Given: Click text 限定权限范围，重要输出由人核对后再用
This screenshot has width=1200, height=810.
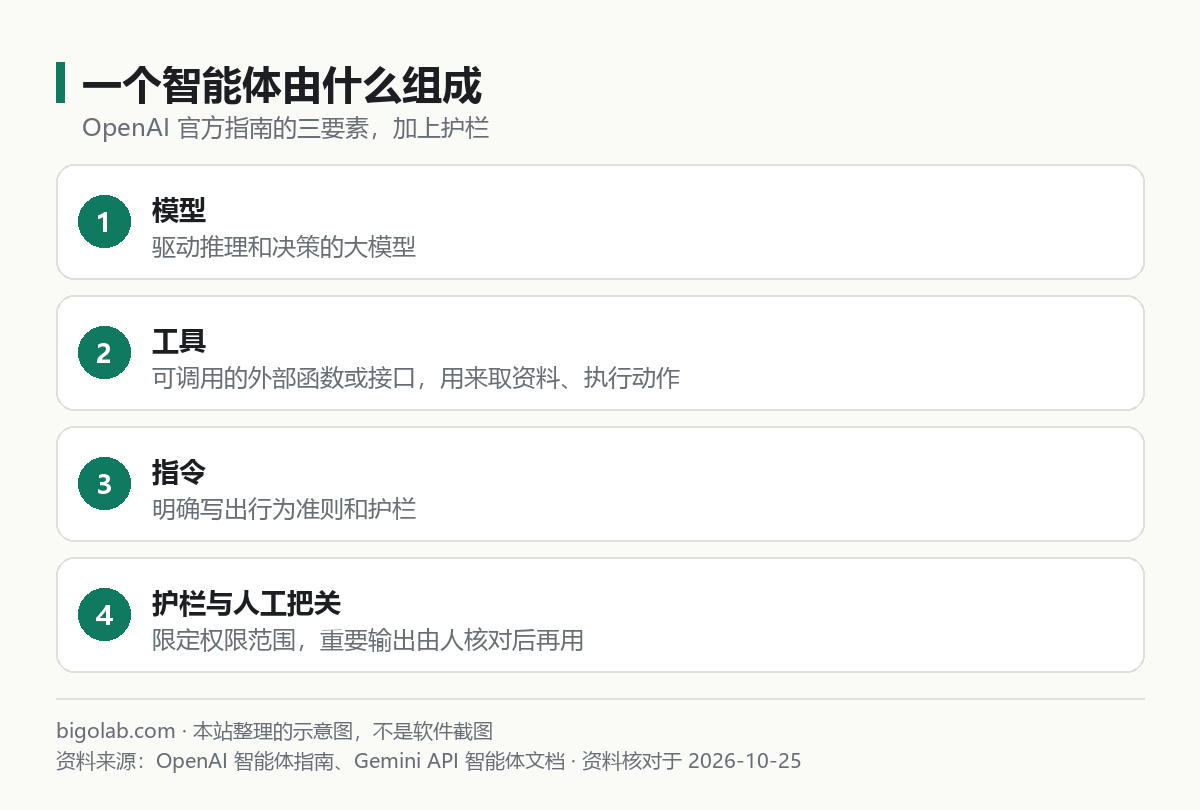Looking at the screenshot, I should pyautogui.click(x=368, y=639).
